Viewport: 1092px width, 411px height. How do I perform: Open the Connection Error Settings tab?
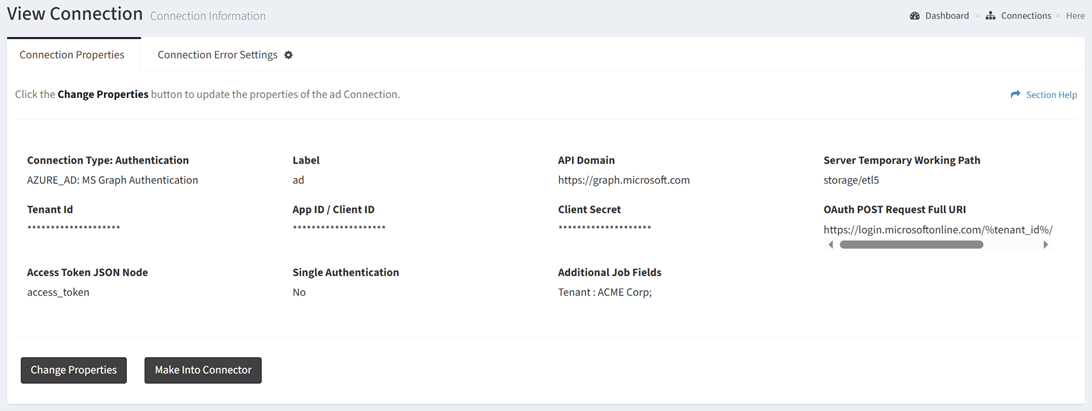point(217,55)
